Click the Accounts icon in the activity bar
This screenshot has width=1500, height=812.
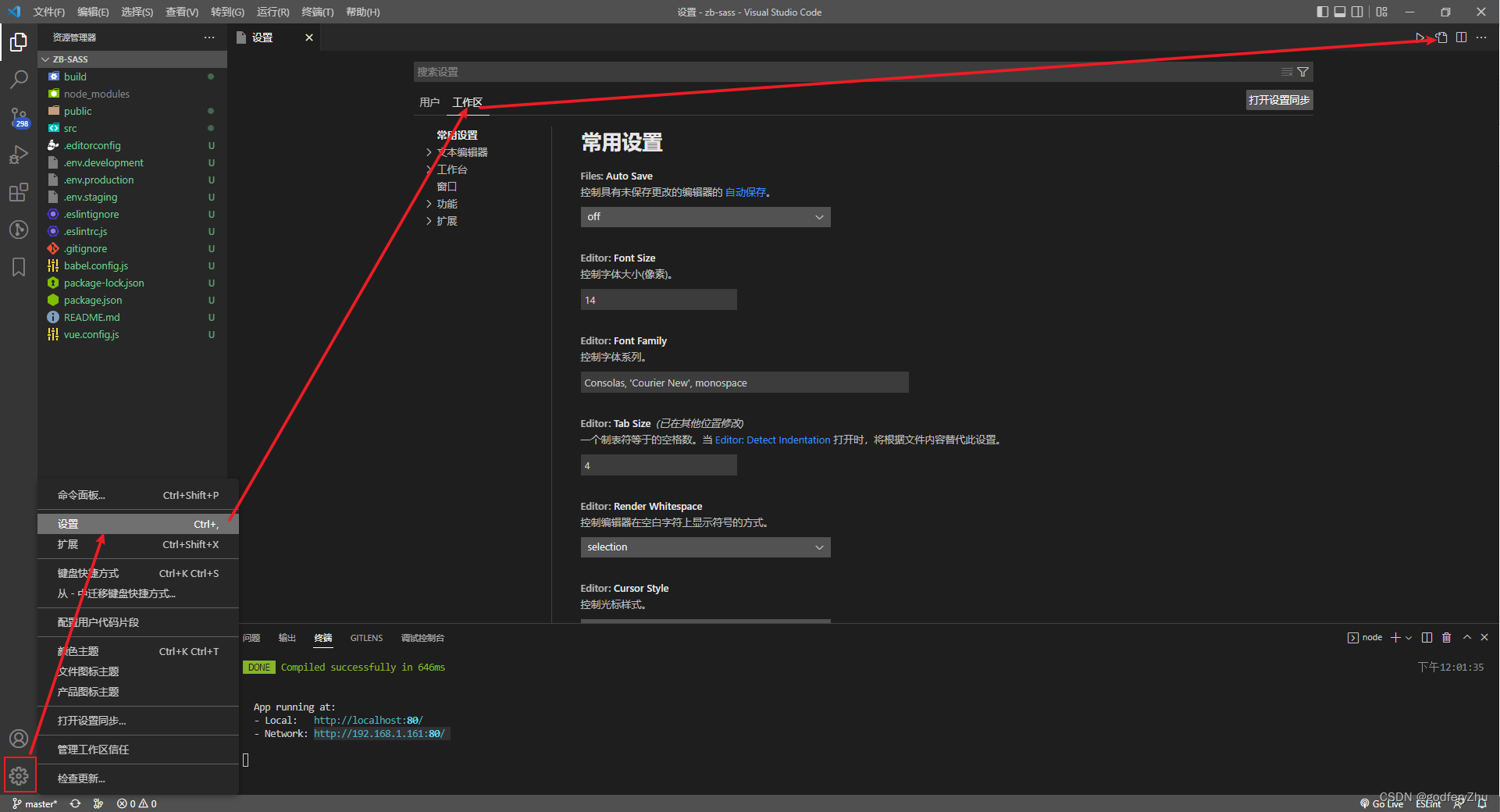coord(19,739)
